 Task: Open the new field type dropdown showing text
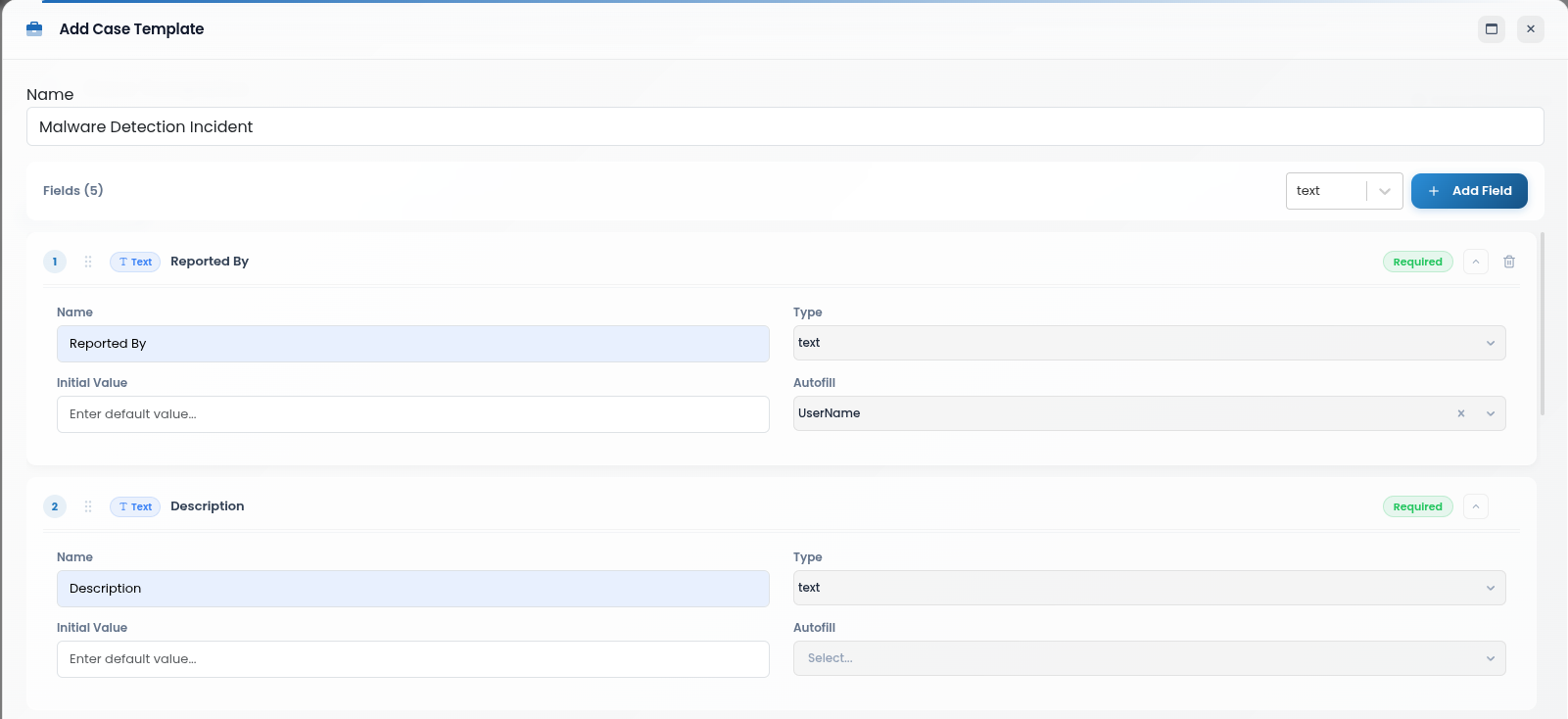coord(1344,191)
